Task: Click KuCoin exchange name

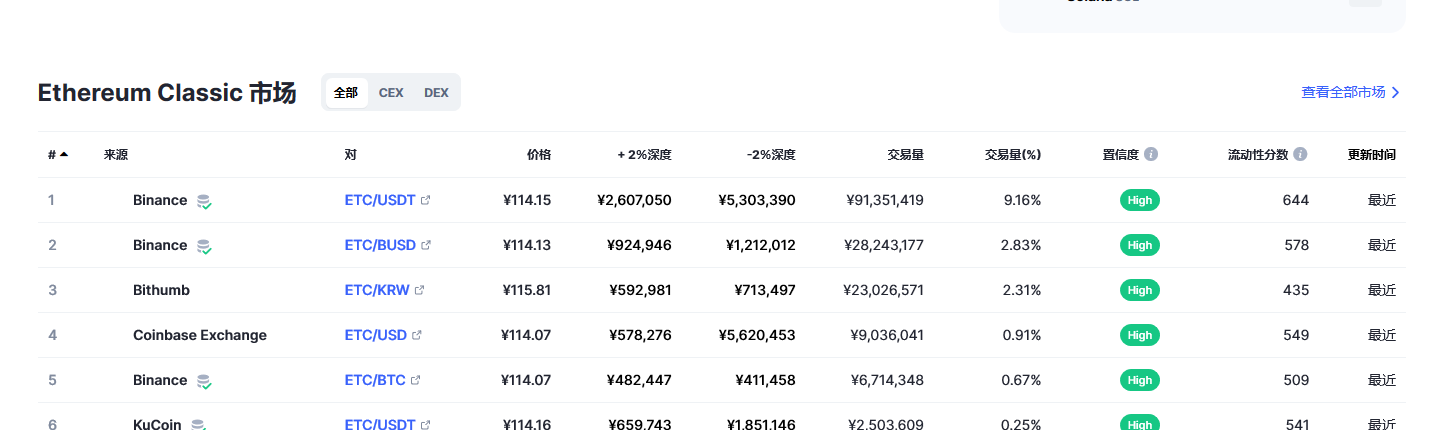Action: [x=157, y=425]
